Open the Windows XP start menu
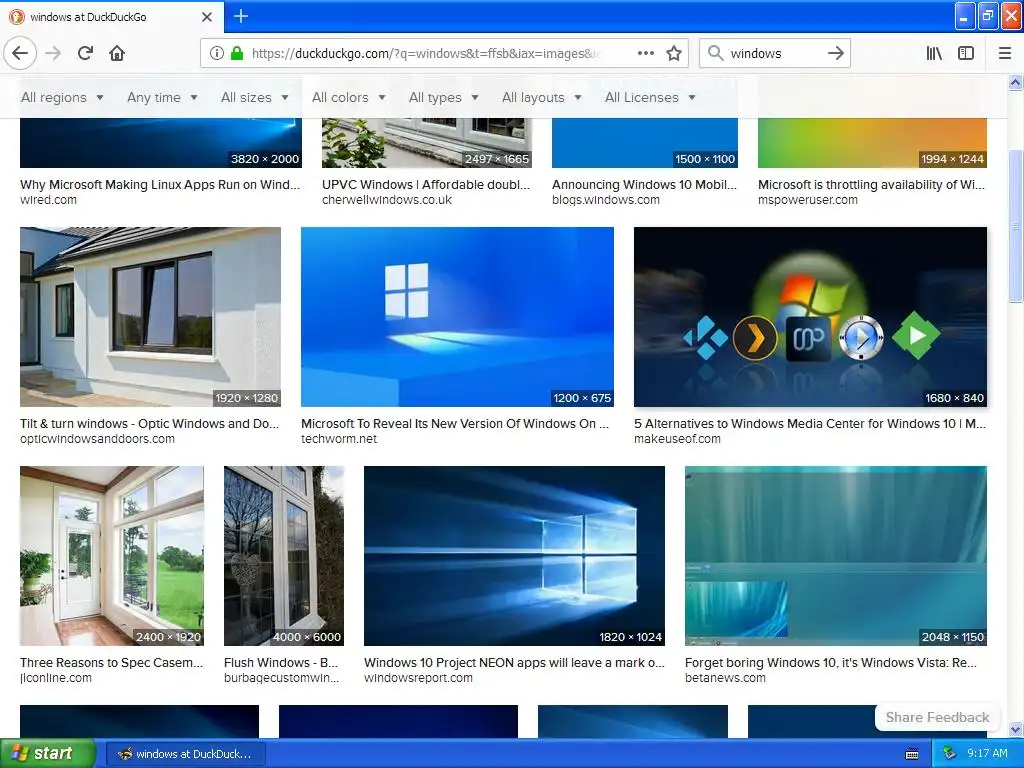Image resolution: width=1024 pixels, height=768 pixels. [48, 754]
